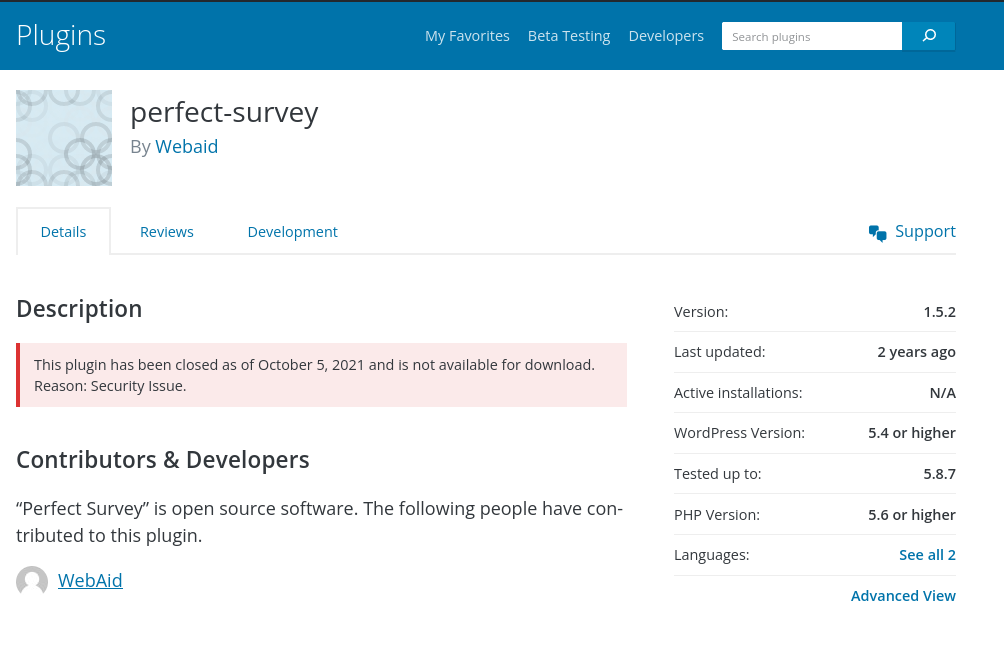Click the Plugins header title
This screenshot has height=660, width=1004.
[x=61, y=36]
